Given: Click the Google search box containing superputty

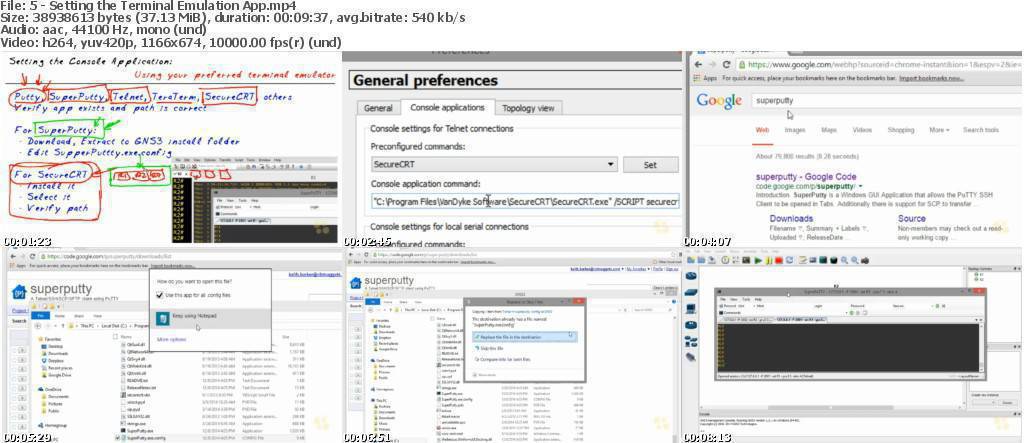Looking at the screenshot, I should click(885, 101).
